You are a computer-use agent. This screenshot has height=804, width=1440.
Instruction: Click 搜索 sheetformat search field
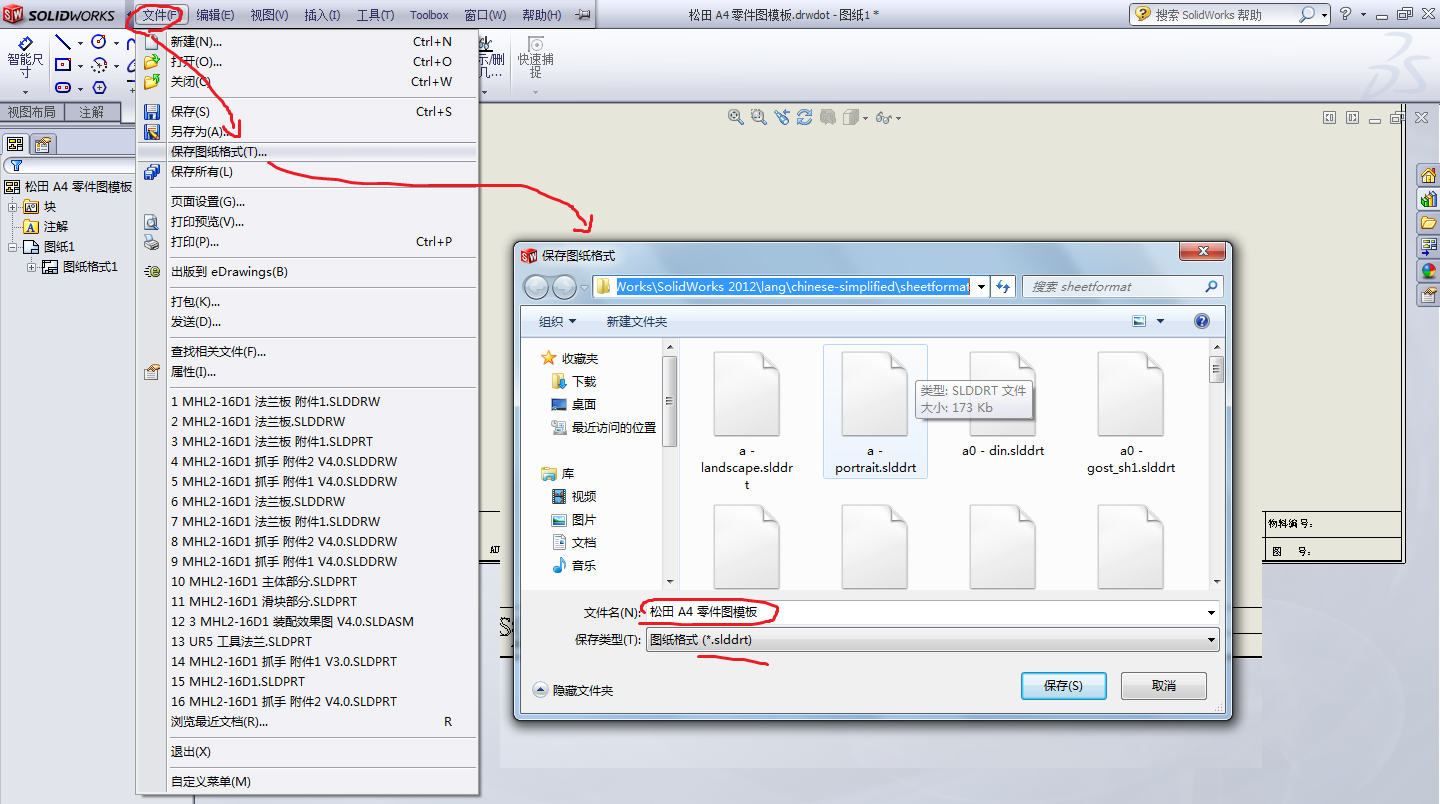1123,287
